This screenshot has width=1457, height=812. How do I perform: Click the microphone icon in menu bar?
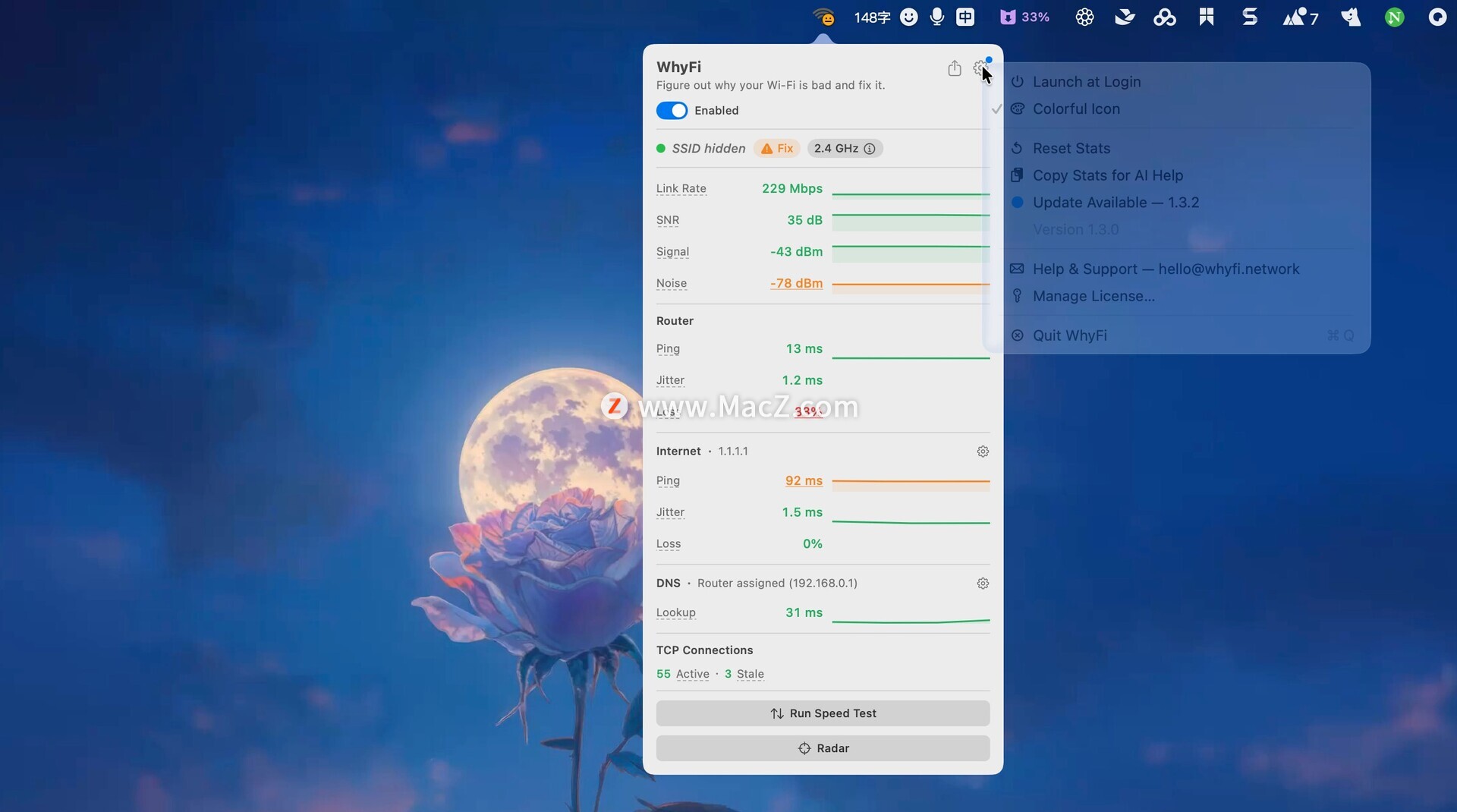point(937,17)
